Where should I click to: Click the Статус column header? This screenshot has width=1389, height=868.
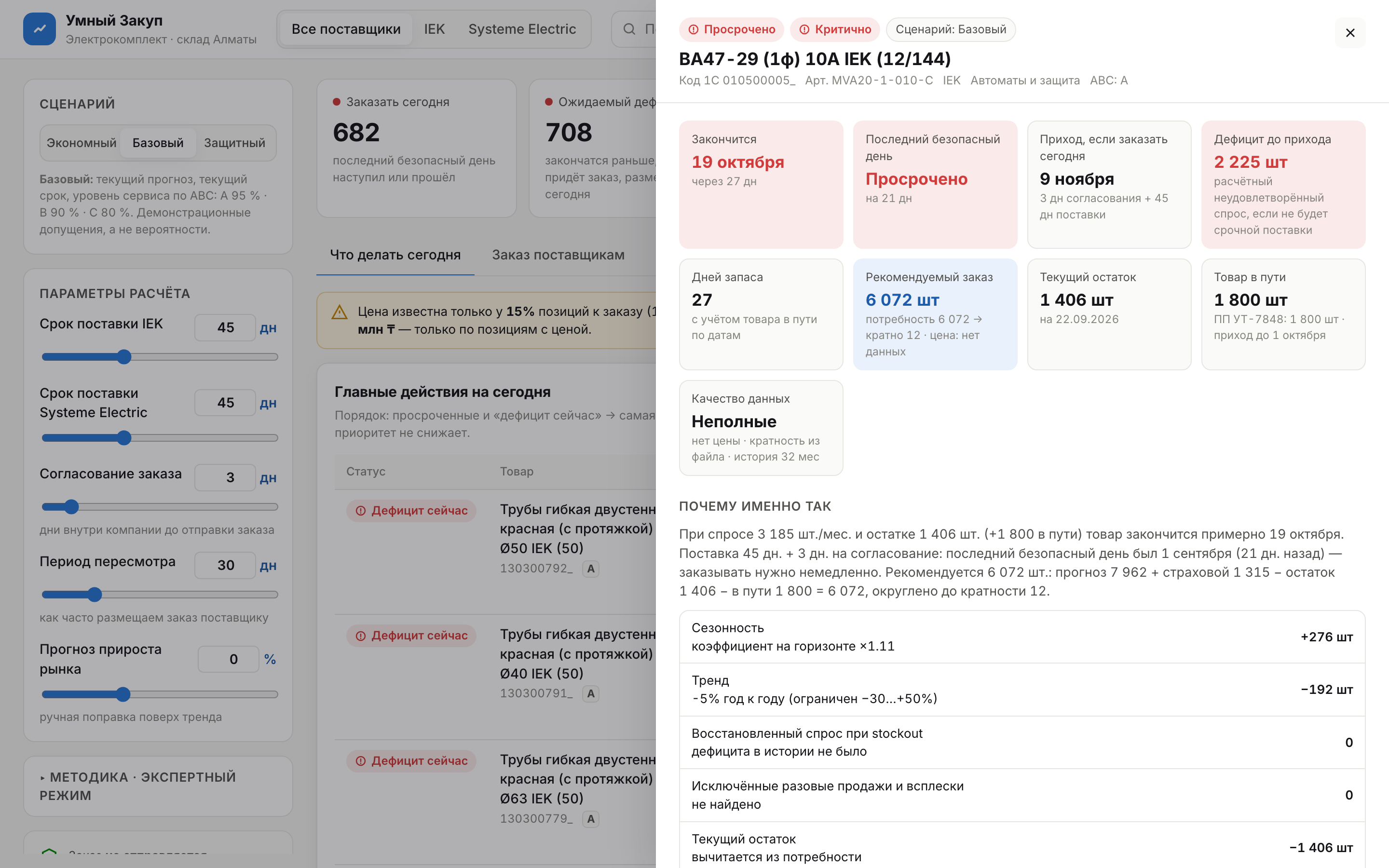click(366, 471)
